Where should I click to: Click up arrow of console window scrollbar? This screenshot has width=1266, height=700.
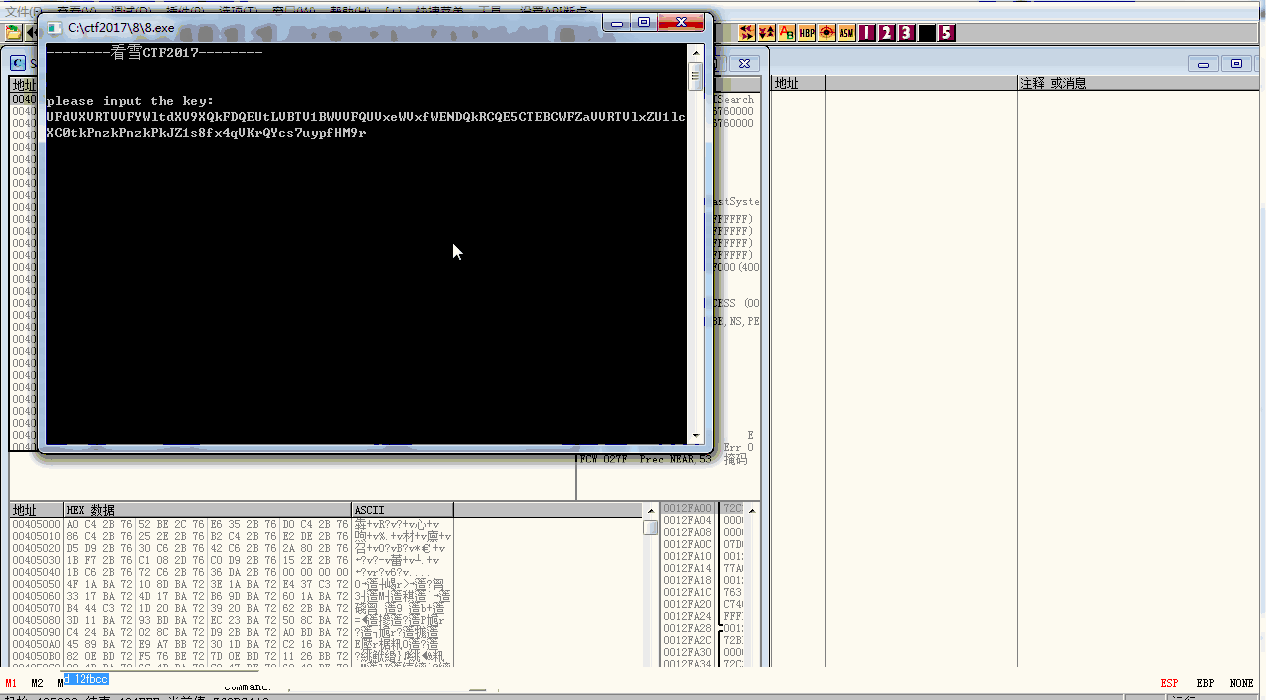(696, 52)
